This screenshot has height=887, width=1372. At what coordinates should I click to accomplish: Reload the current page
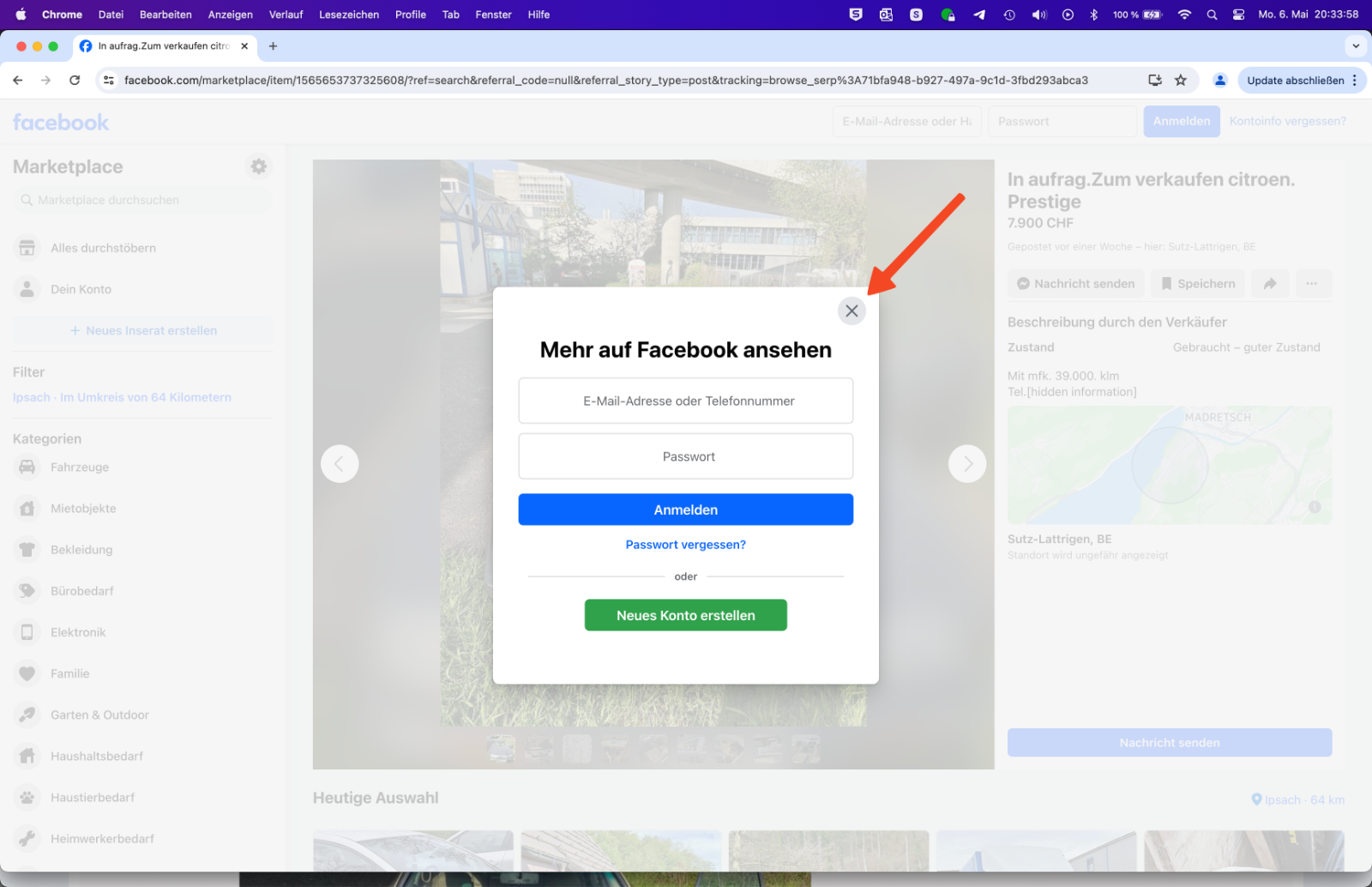point(75,80)
